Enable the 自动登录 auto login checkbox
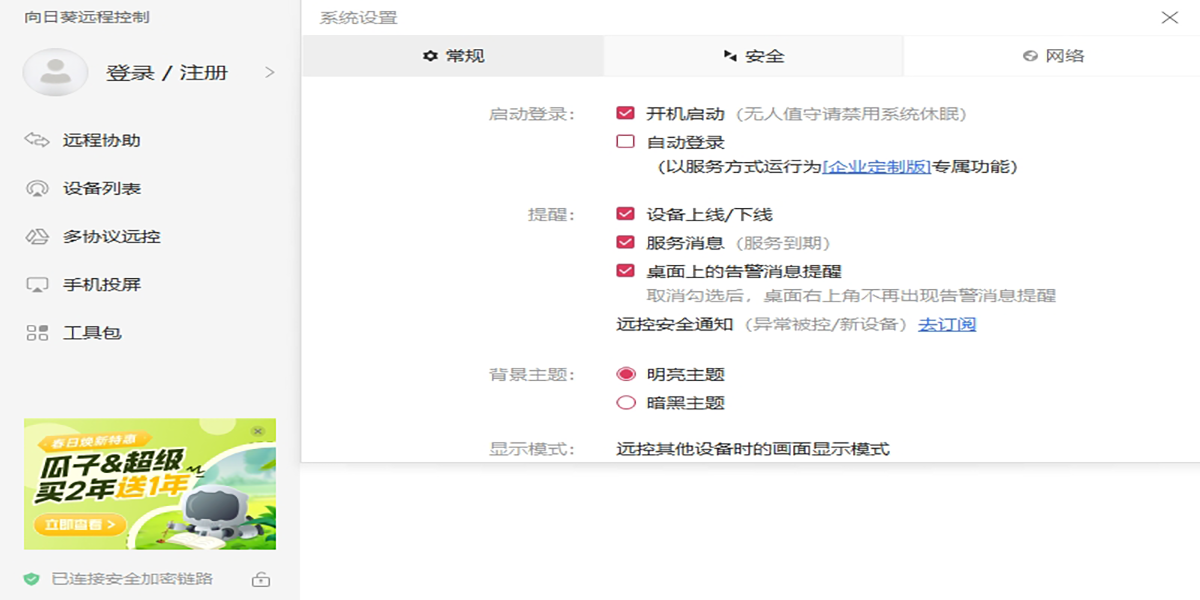 point(626,142)
